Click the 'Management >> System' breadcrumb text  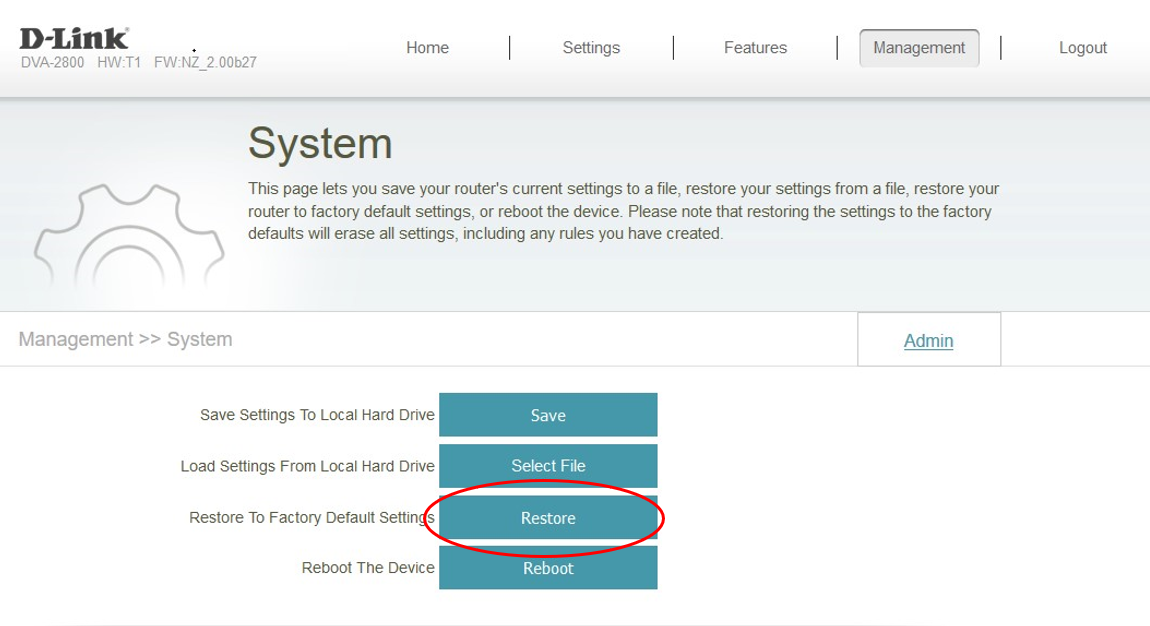click(x=125, y=339)
